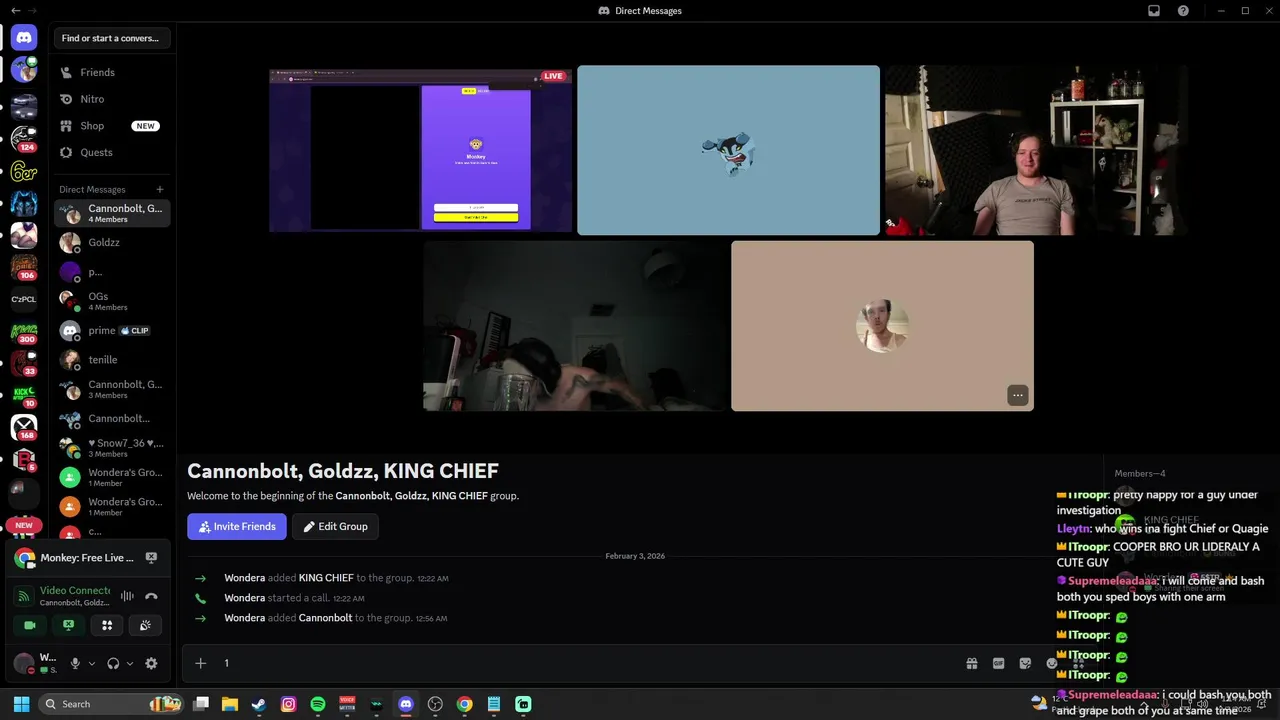Select the blue tile with cartoon avatar
The height and width of the screenshot is (720, 1280).
click(728, 150)
